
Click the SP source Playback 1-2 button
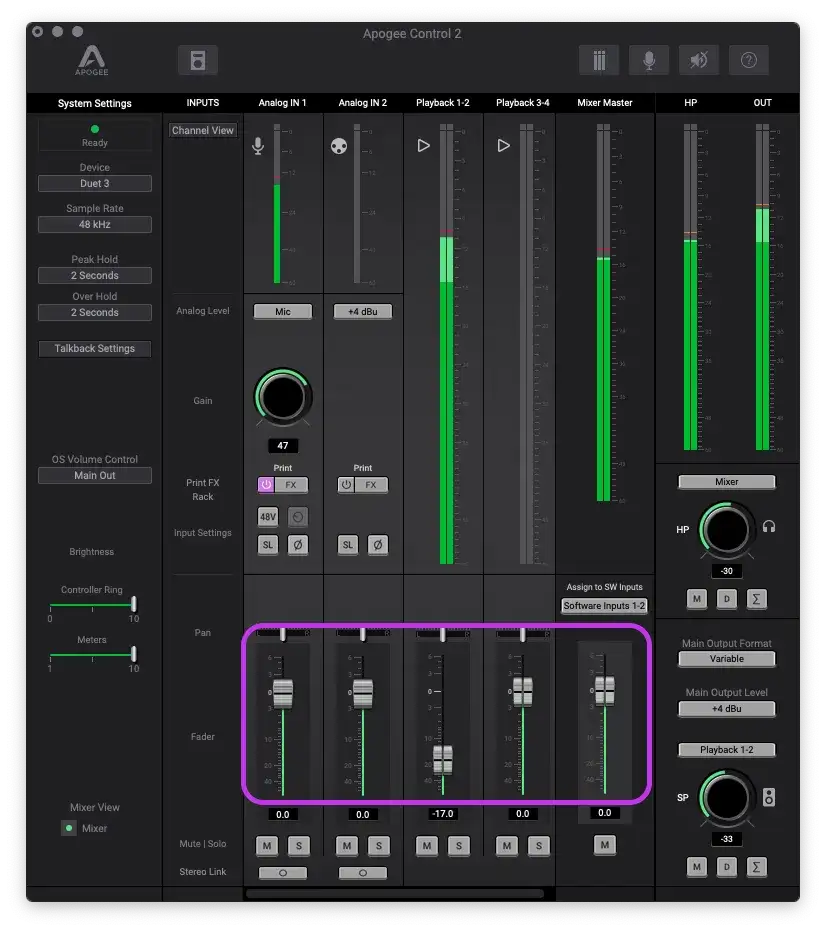[726, 750]
